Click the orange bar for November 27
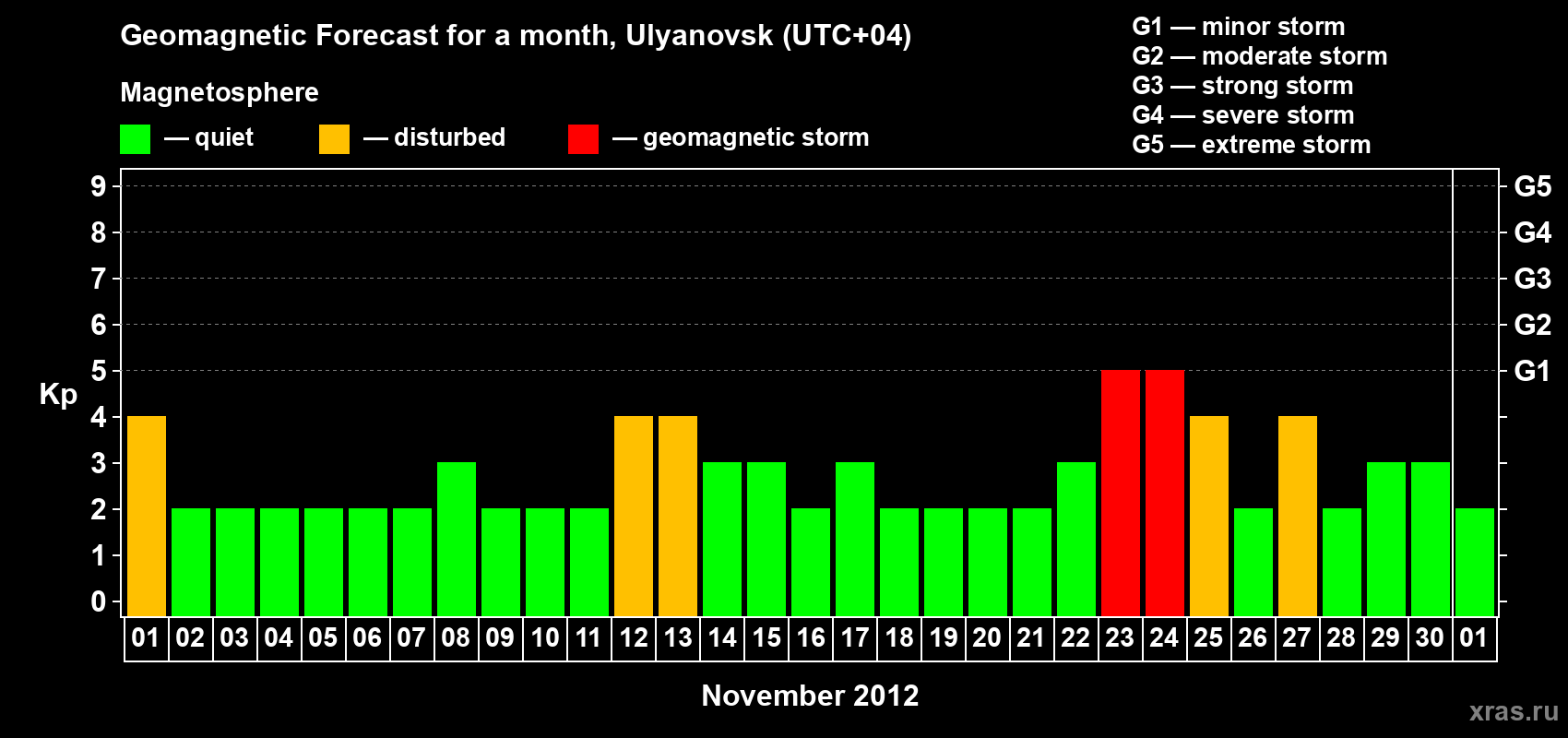 1298,516
